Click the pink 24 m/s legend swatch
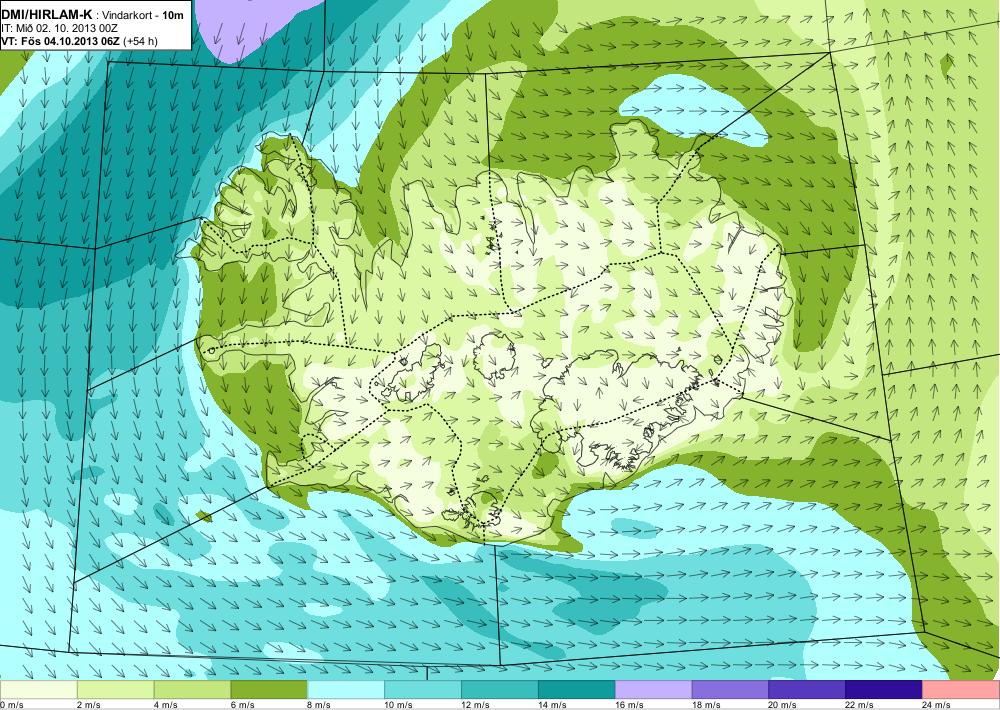This screenshot has height=710, width=1000. point(961,690)
